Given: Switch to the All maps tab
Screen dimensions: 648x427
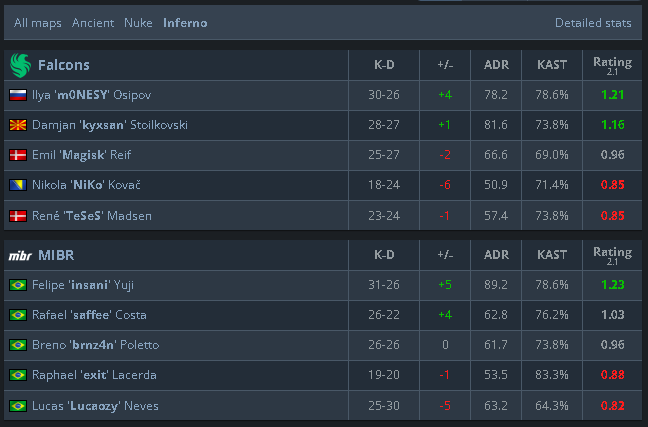Looking at the screenshot, I should (x=38, y=23).
